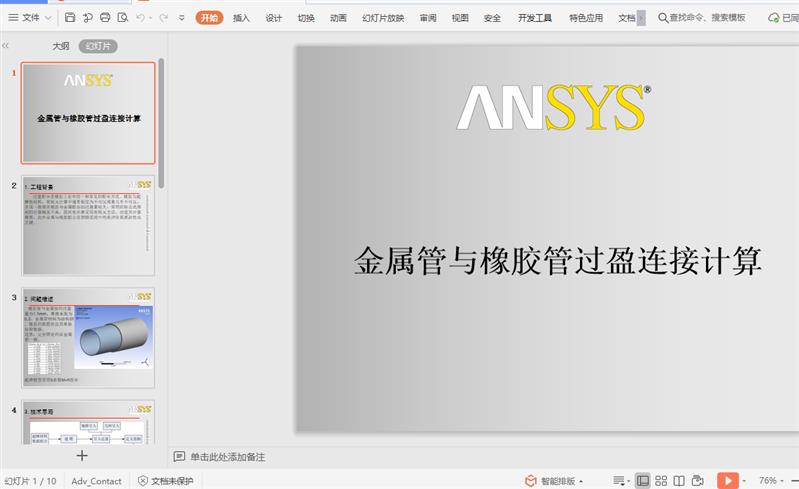Click the title text 金属管与橡胶管过盈连接计算
Viewport: 799px width, 489px height.
(x=557, y=261)
